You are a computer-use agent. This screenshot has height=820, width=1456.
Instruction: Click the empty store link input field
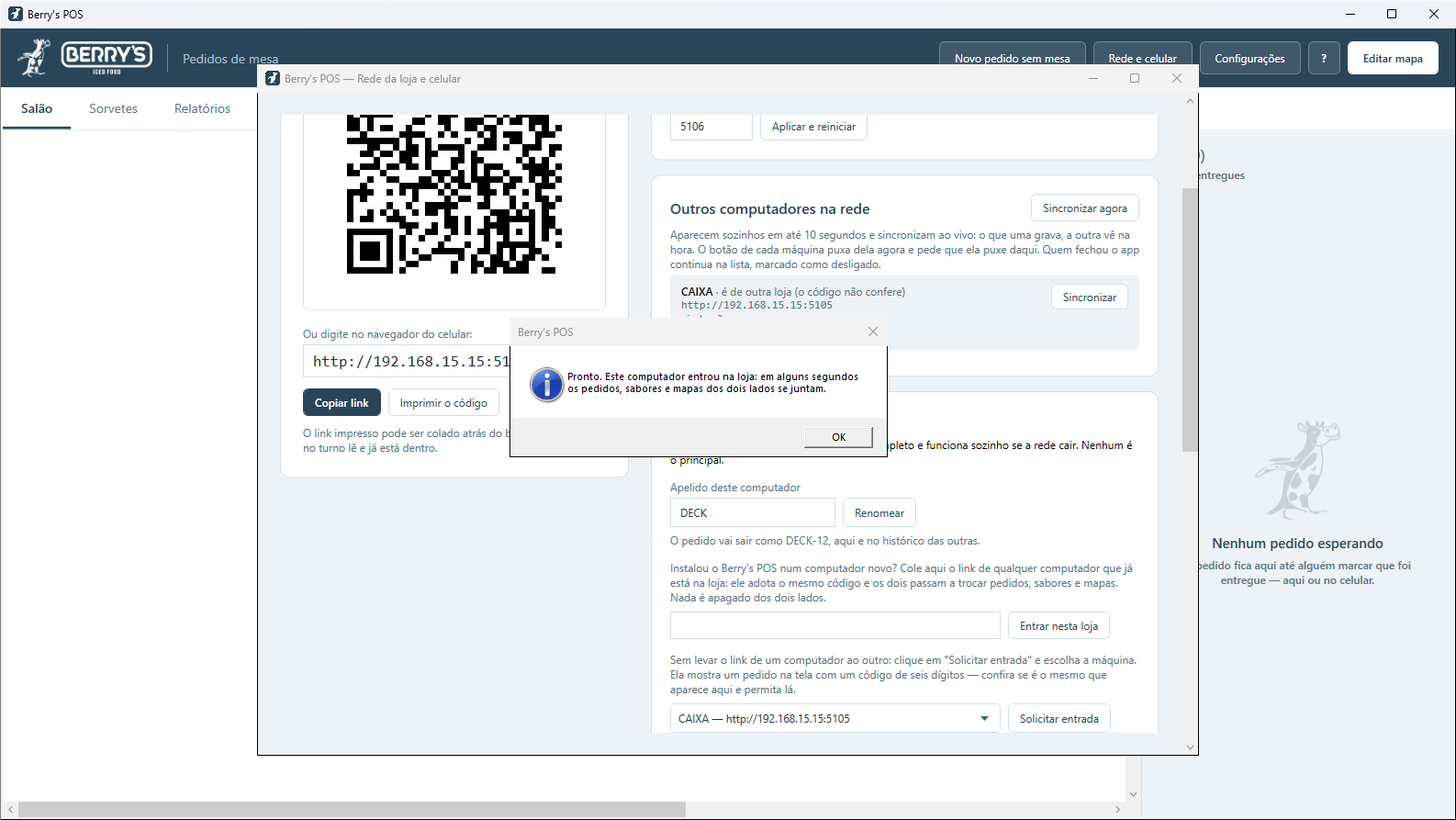point(834,625)
